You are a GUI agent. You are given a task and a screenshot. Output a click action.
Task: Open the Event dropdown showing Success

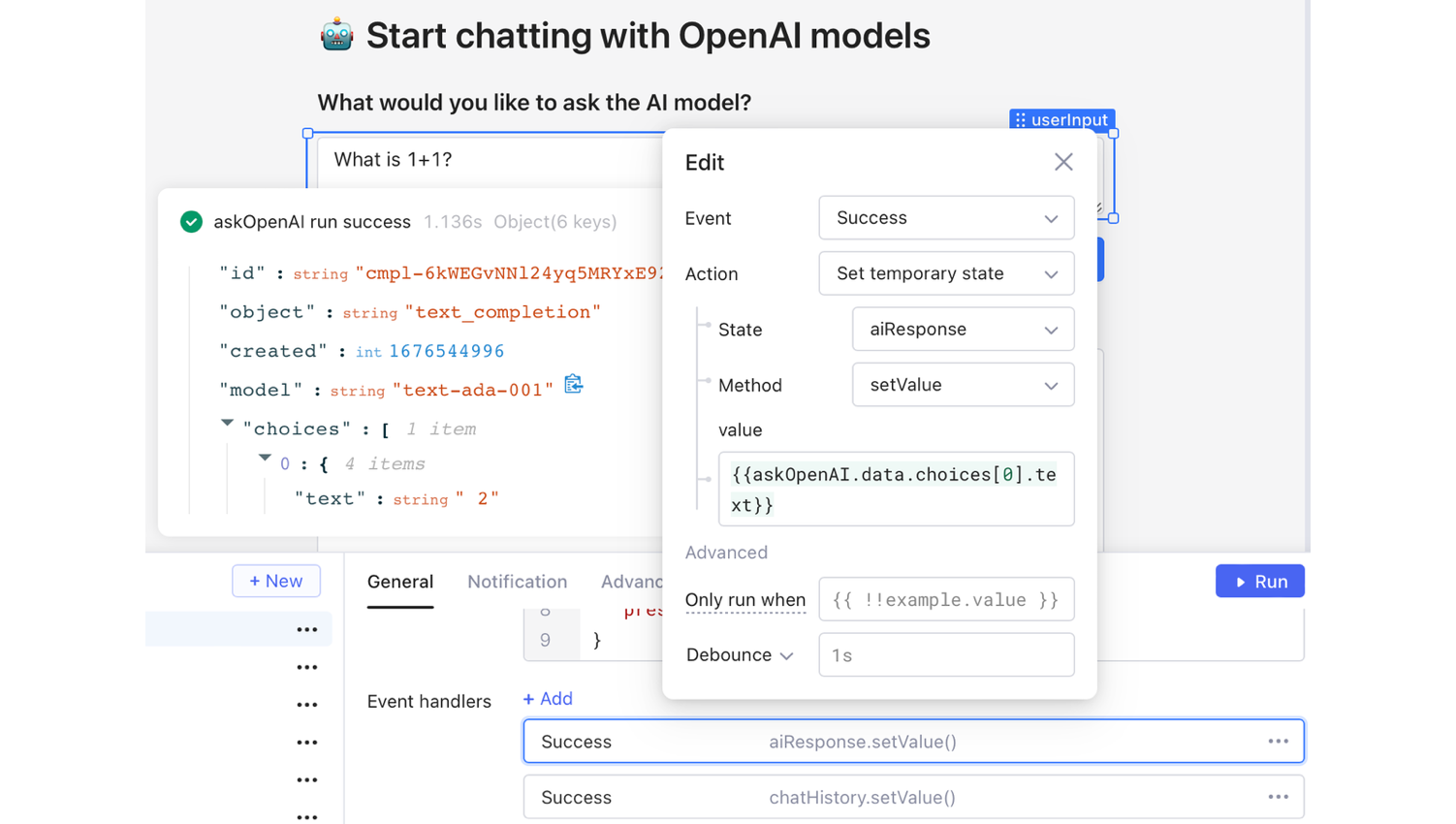point(945,218)
